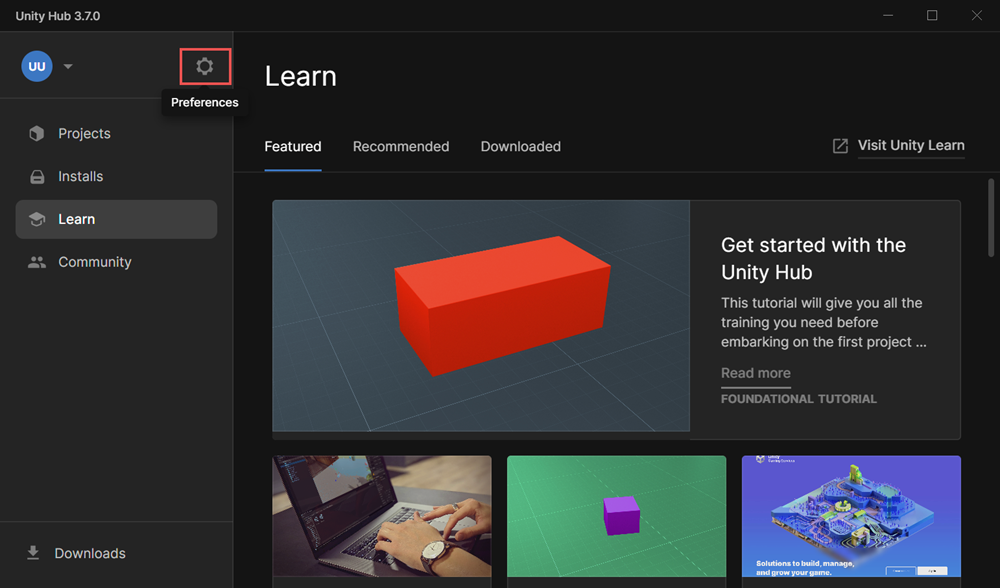1000x588 pixels.
Task: Open the Projects section
Action: pos(116,133)
